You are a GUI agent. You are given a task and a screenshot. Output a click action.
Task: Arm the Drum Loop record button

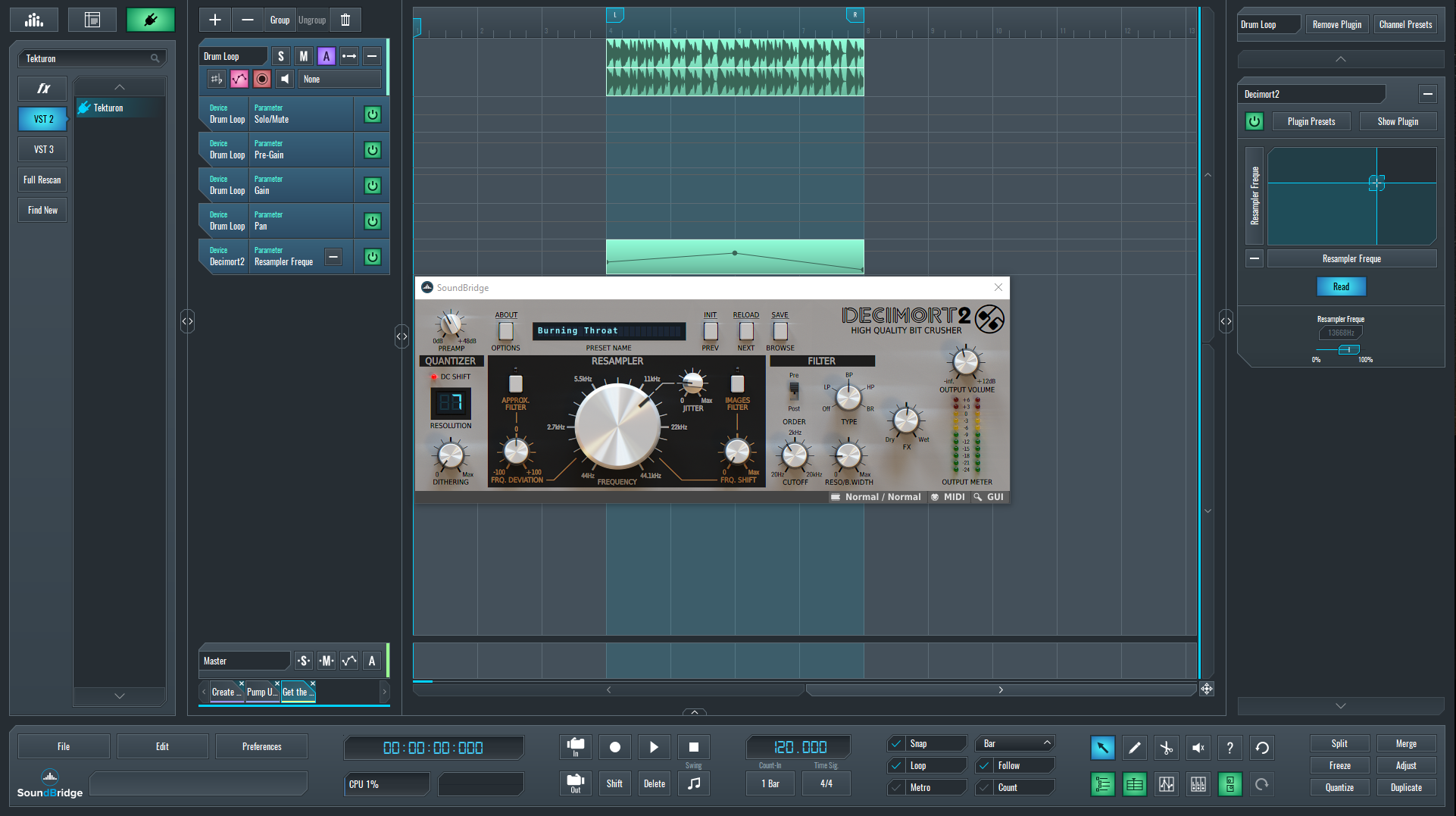point(262,79)
